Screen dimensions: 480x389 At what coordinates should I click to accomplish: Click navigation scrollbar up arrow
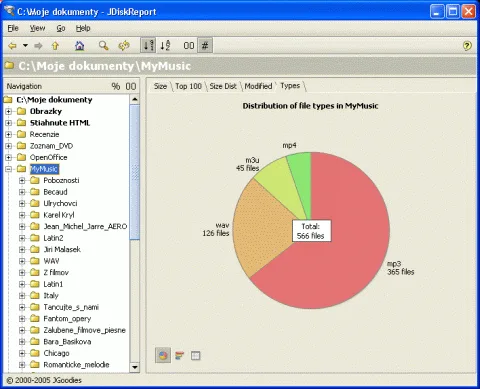tap(134, 99)
